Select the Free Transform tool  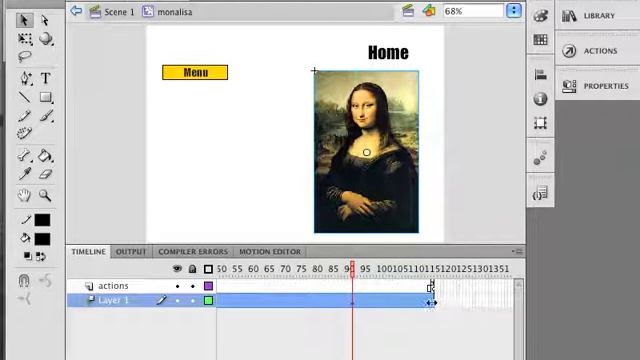point(25,39)
